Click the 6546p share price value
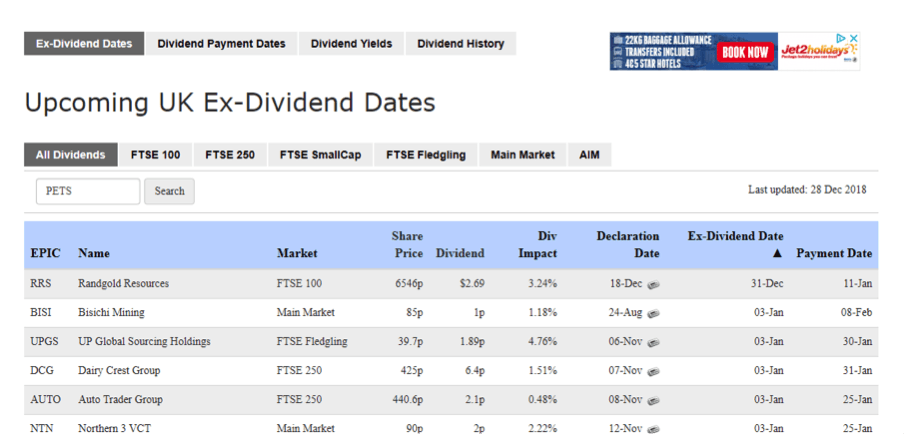The image size is (904, 434). pos(408,284)
